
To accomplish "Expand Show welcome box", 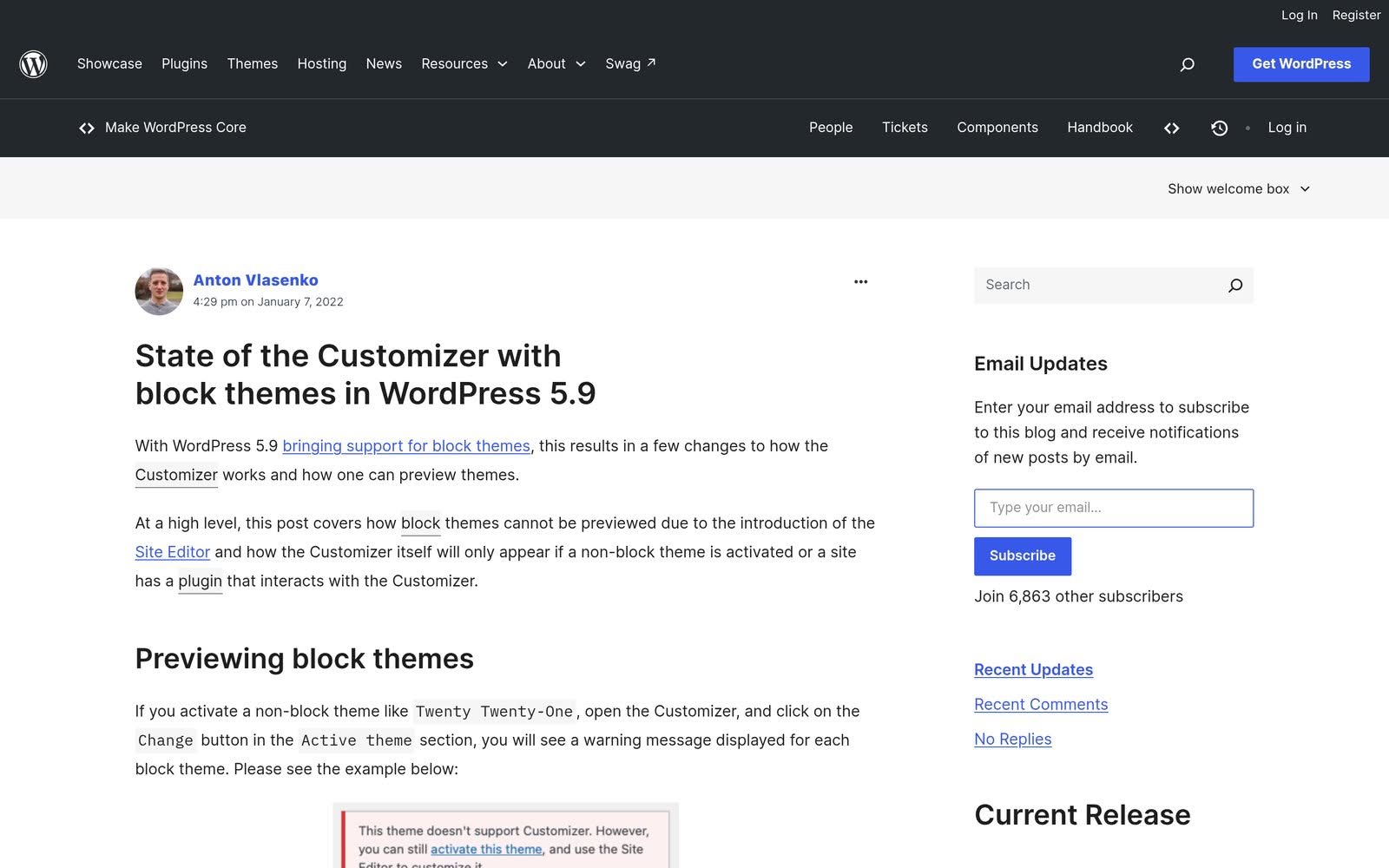I will pos(1238,188).
